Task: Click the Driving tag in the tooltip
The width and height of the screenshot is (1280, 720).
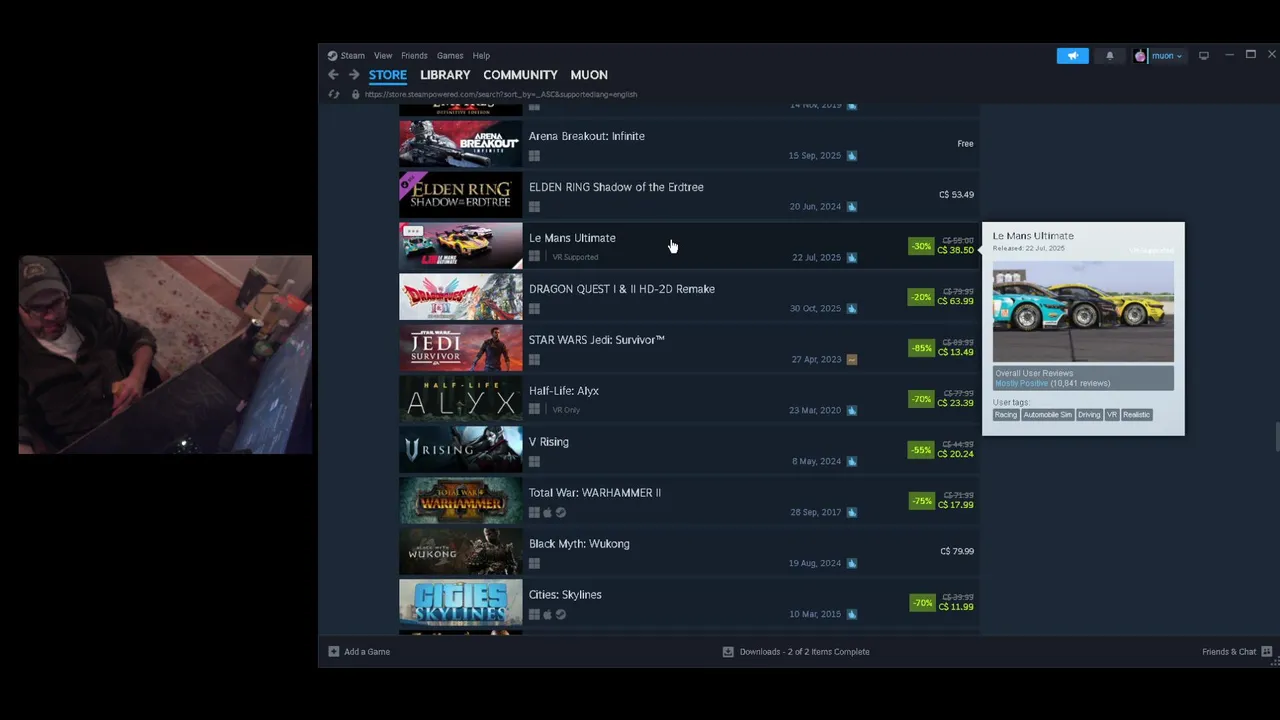Action: (x=1089, y=415)
